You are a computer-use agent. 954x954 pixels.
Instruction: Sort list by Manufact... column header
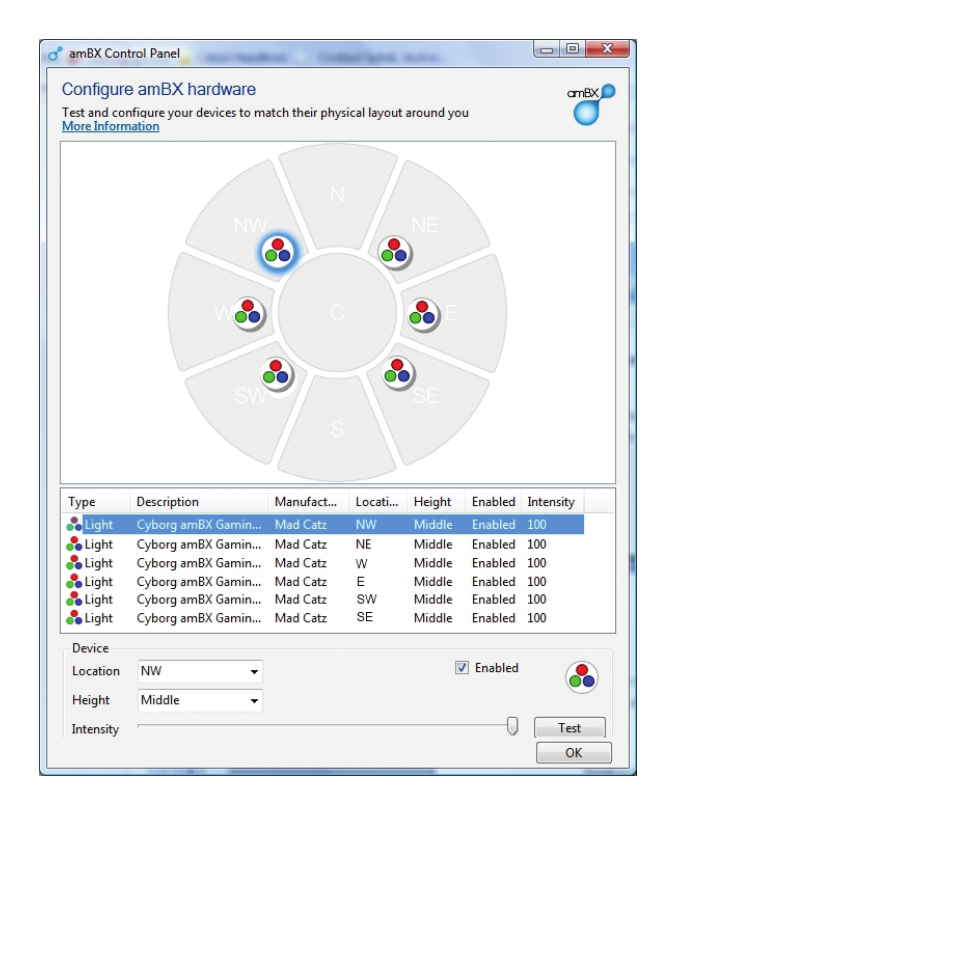(x=308, y=502)
